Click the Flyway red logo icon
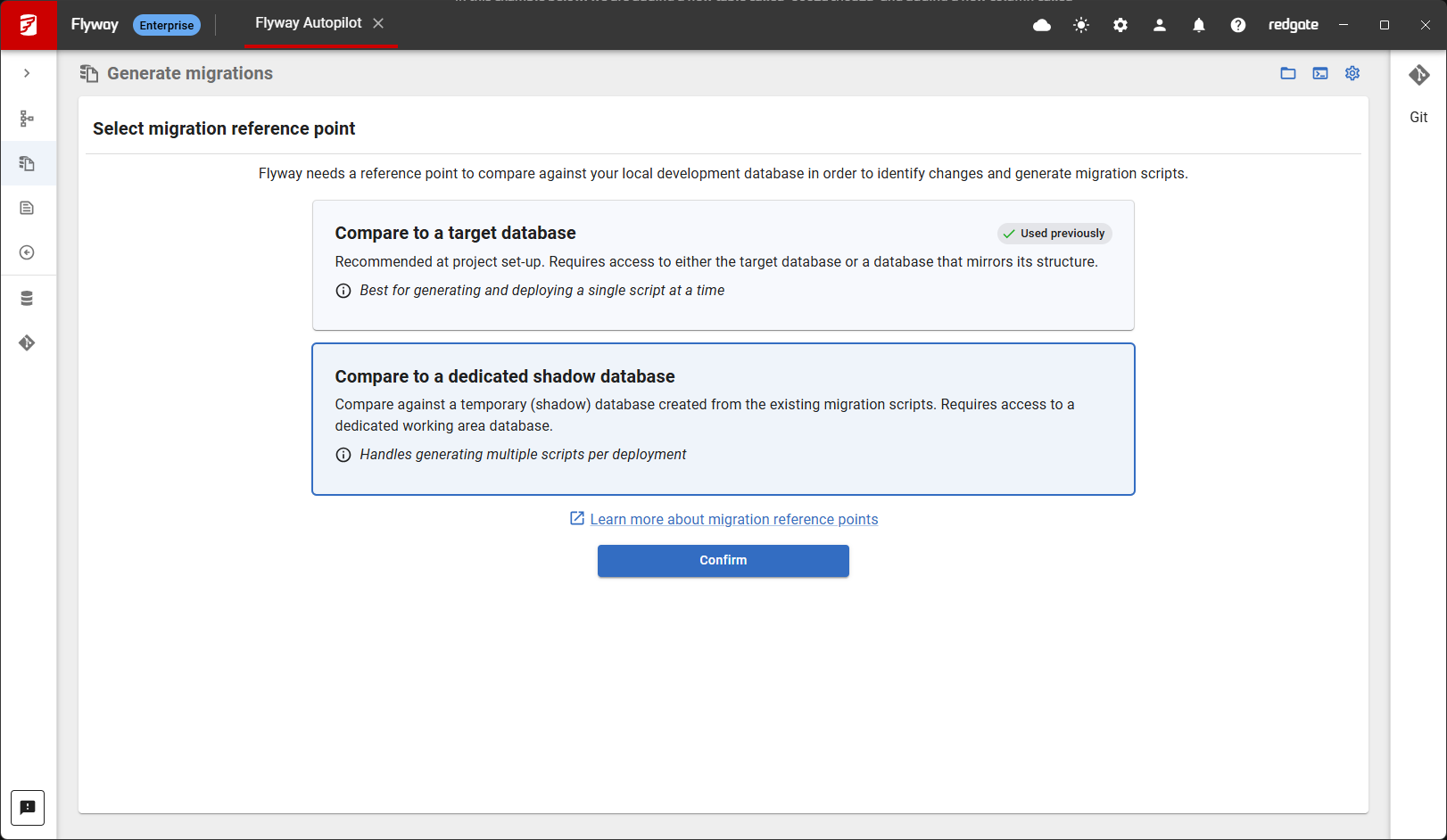Screen dimensions: 1447x840 point(29,25)
